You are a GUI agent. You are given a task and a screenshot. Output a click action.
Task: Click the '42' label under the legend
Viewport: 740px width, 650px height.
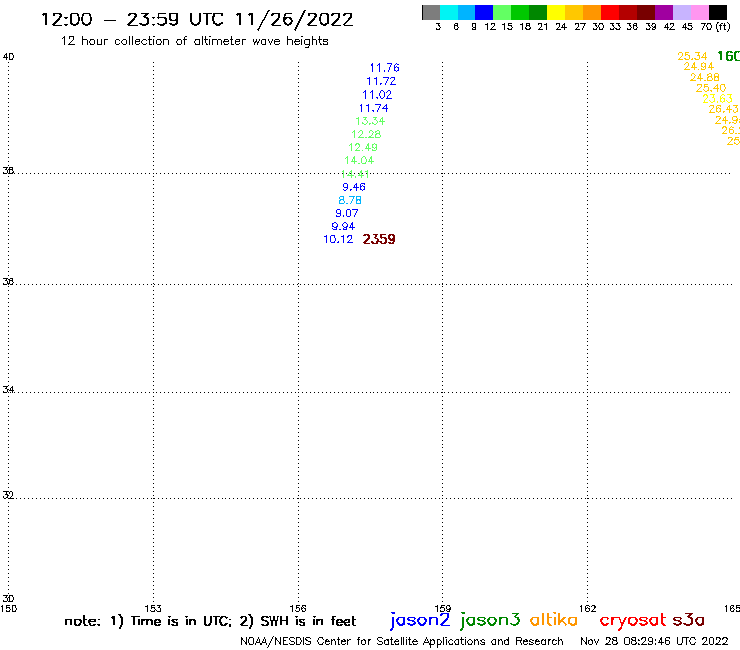pos(669,27)
